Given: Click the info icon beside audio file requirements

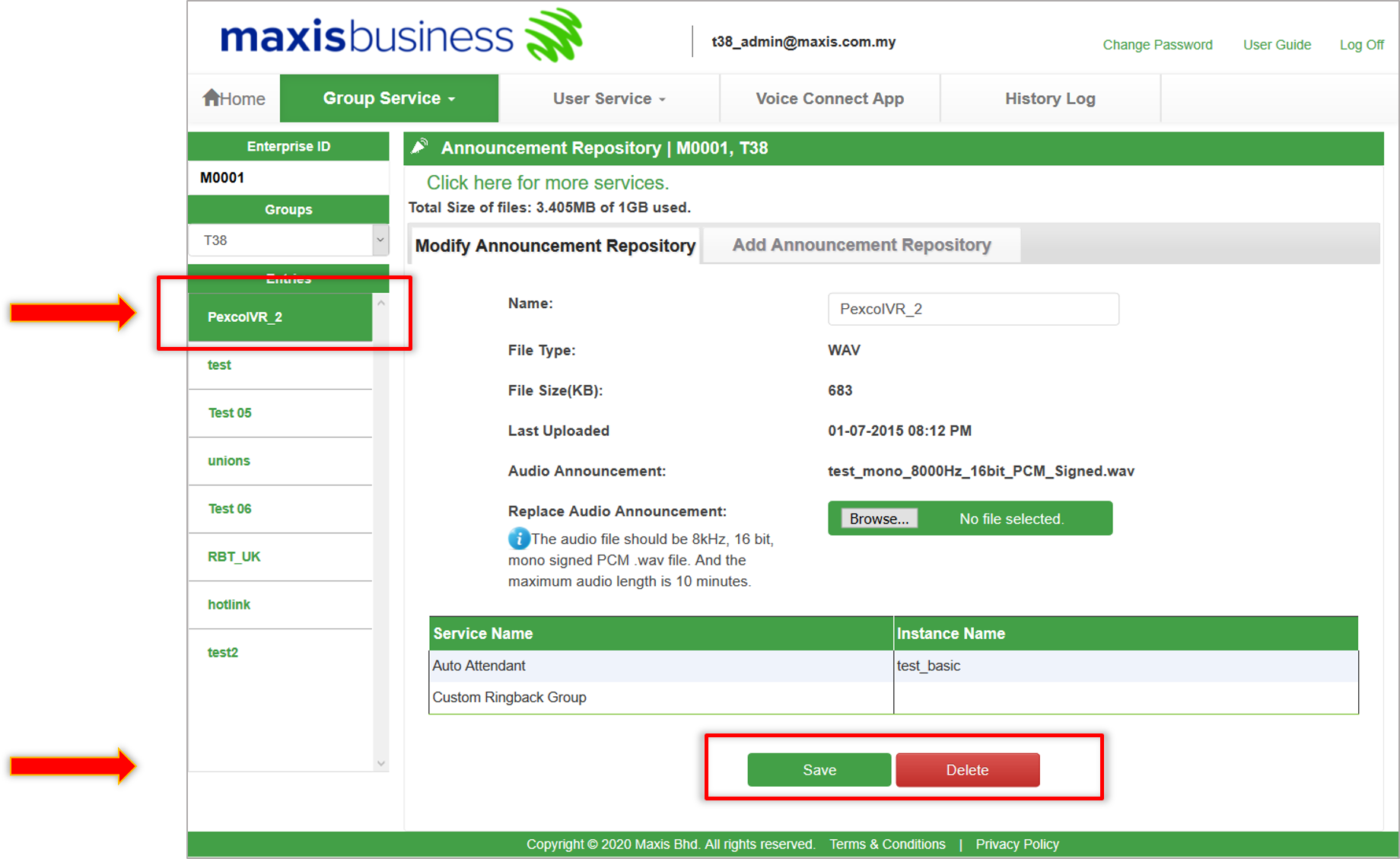Looking at the screenshot, I should click(517, 539).
